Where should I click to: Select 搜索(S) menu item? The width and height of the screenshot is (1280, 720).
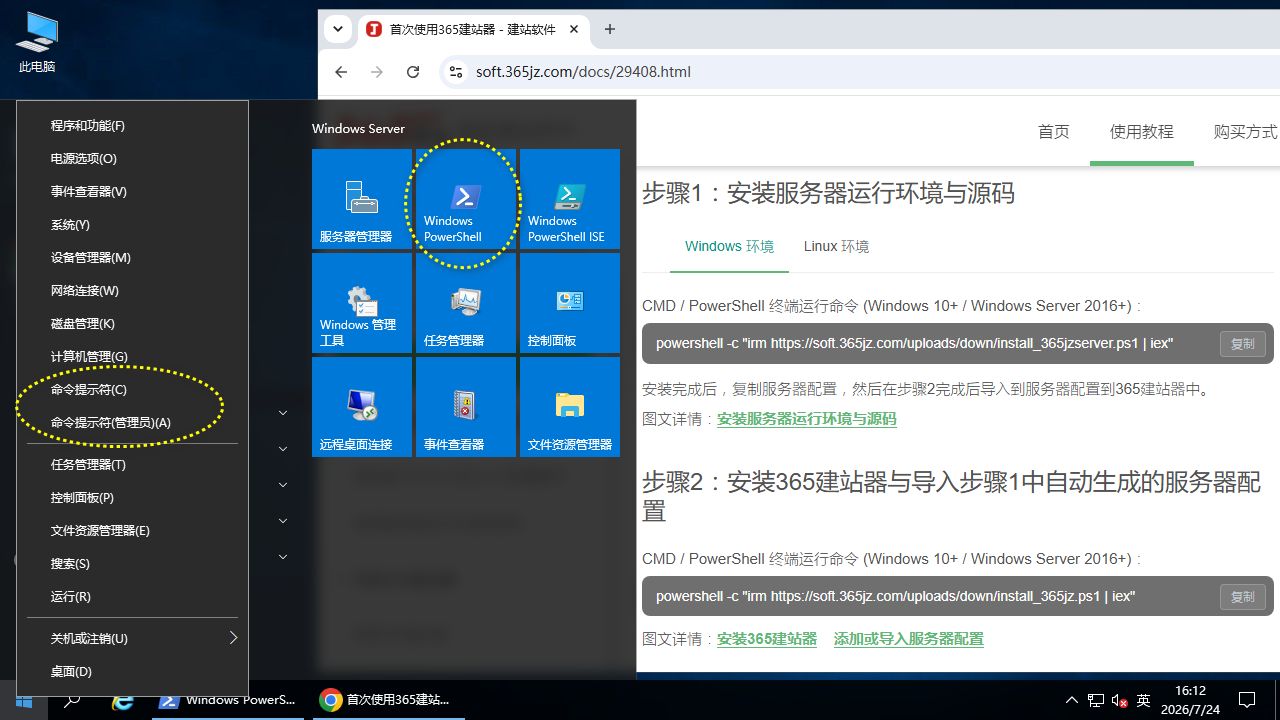pyautogui.click(x=132, y=563)
